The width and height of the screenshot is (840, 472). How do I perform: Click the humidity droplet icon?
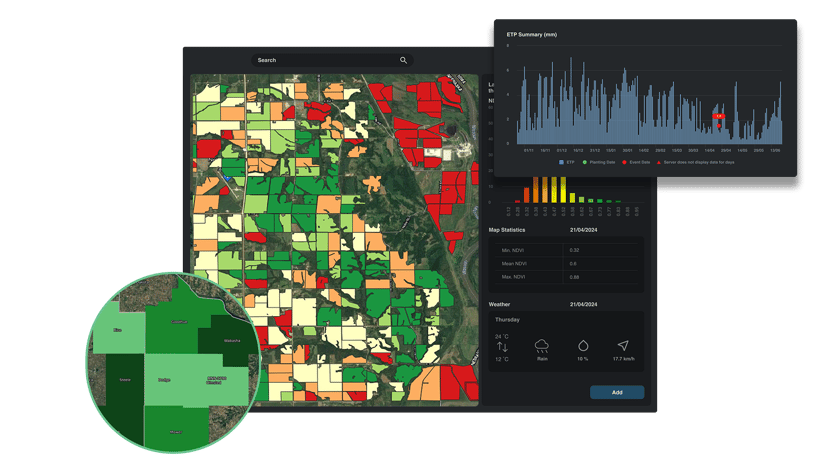coord(583,346)
